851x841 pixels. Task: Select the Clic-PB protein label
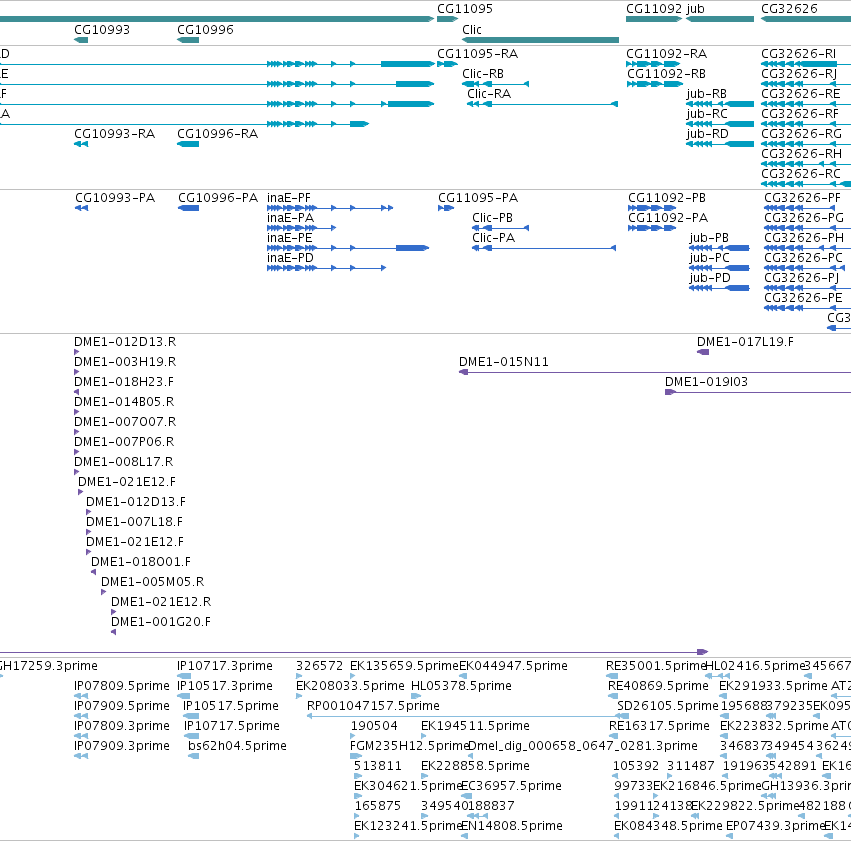click(492, 218)
